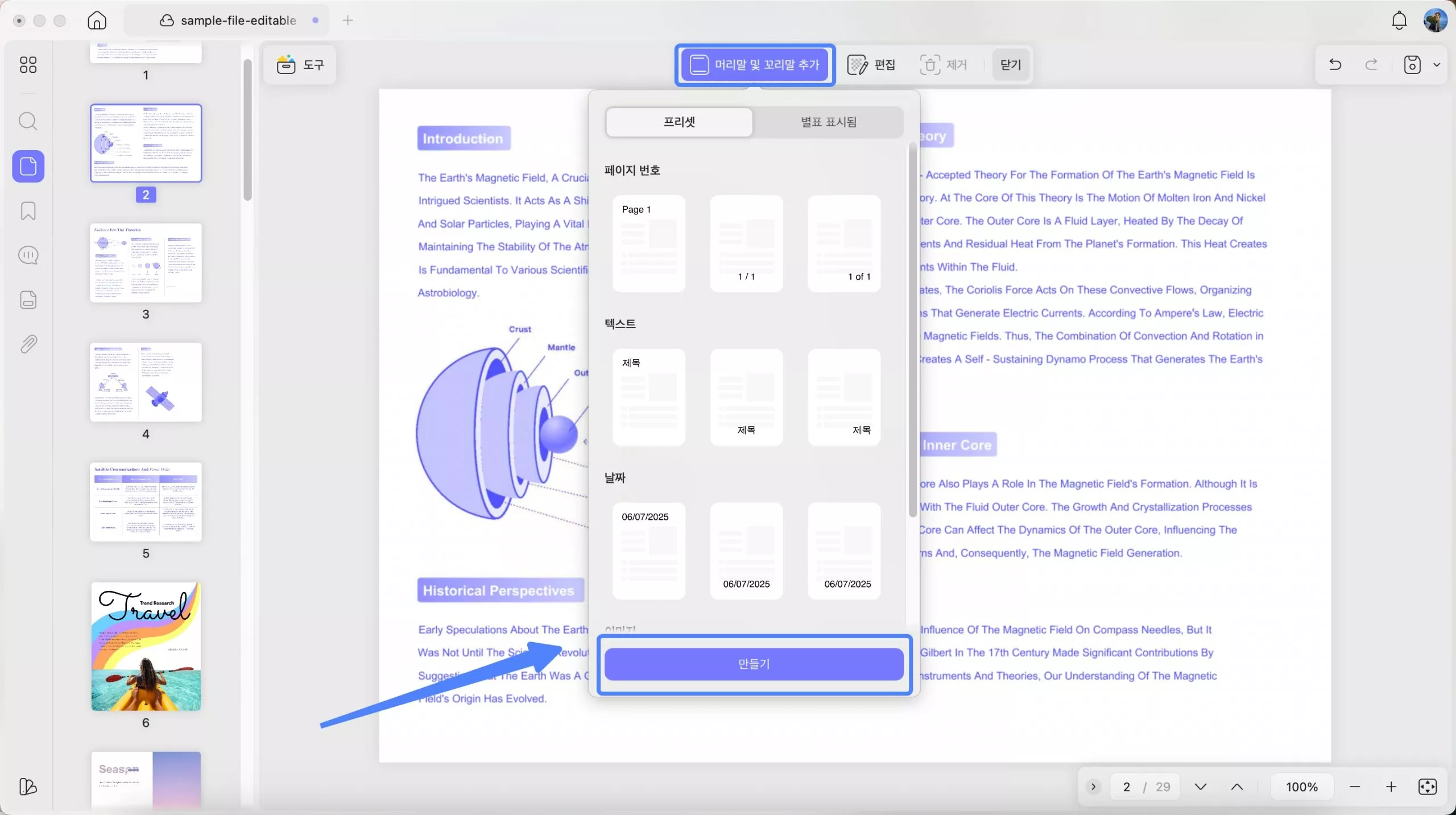The height and width of the screenshot is (815, 1456).
Task: Select bottom-center 06/07/2025 date preset
Action: (746, 551)
